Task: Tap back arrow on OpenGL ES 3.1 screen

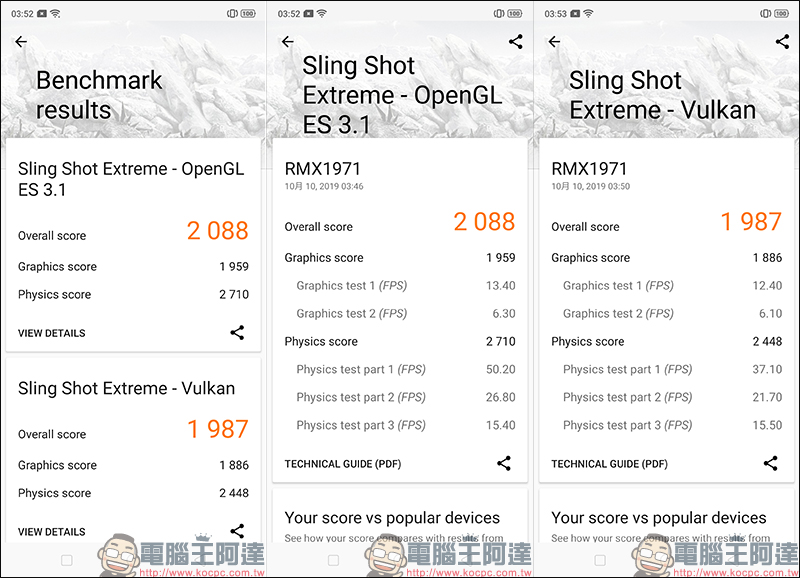Action: coord(288,41)
